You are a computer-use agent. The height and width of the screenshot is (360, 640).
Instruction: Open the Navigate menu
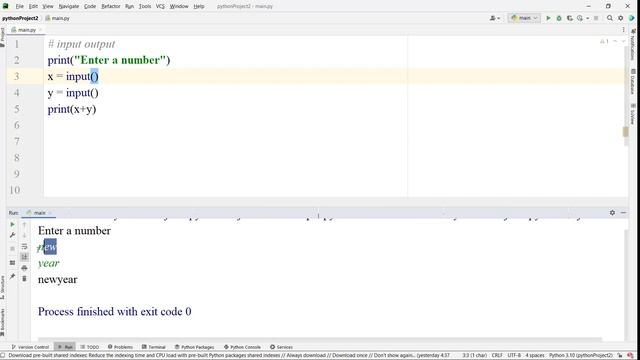click(69, 6)
